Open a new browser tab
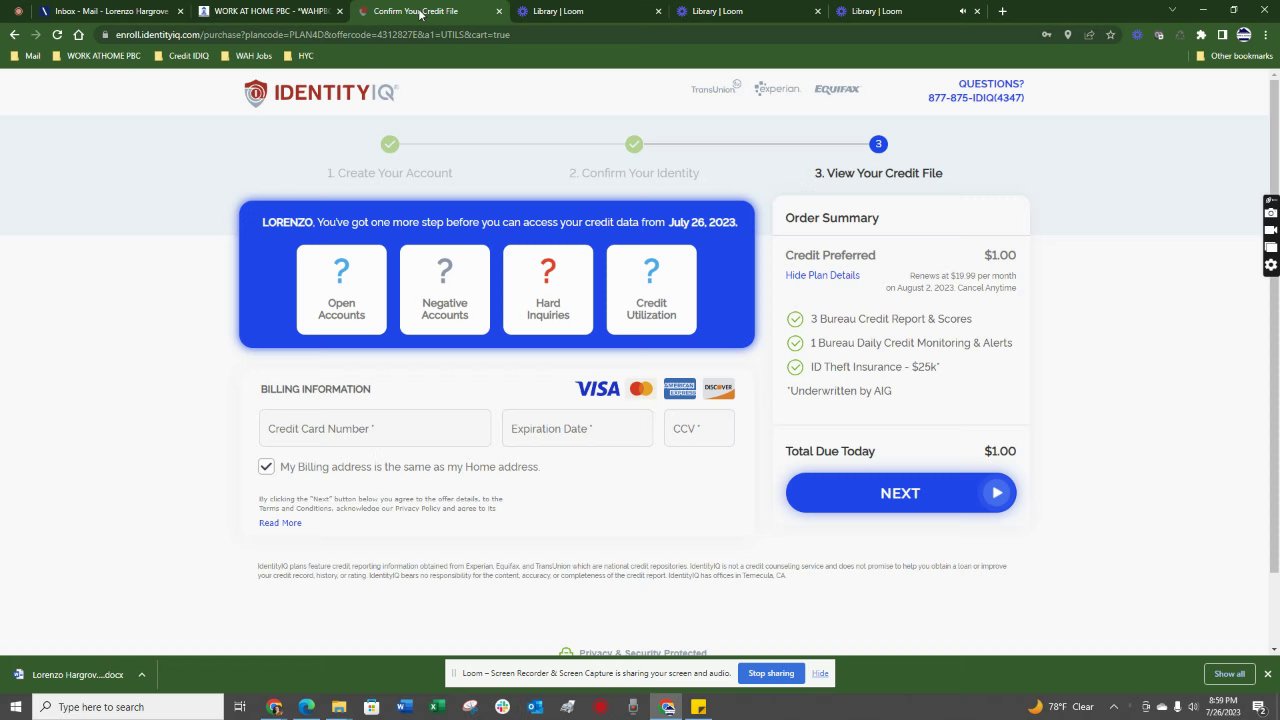This screenshot has height=720, width=1280. 1003,11
